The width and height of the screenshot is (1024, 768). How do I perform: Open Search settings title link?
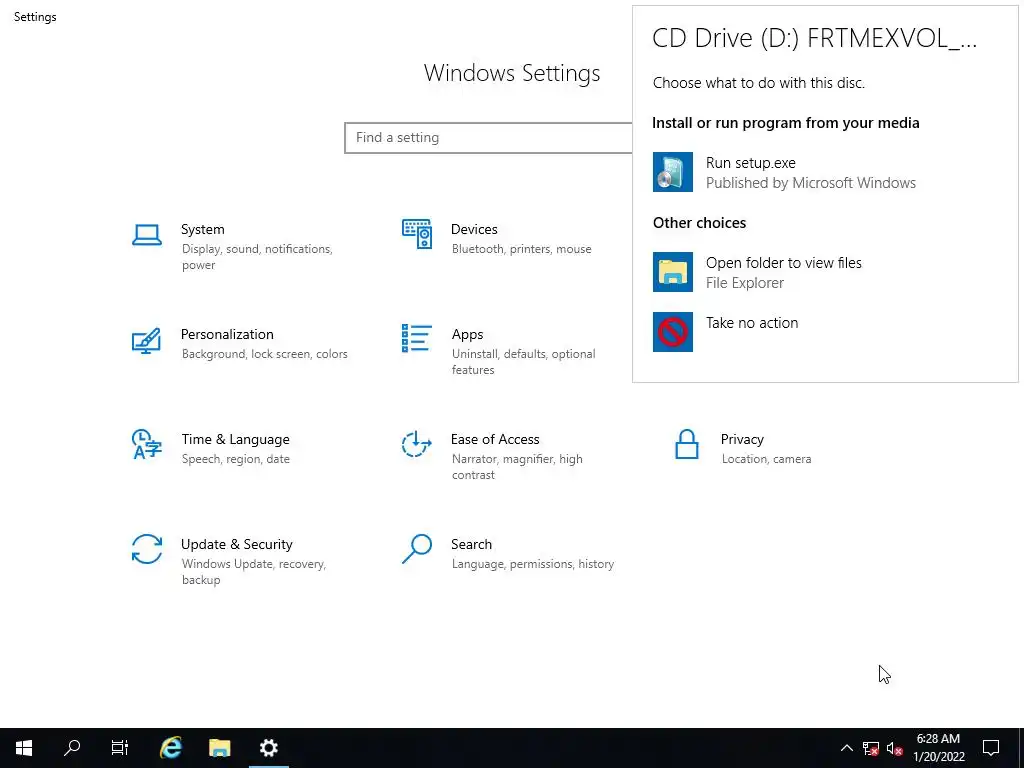tap(472, 545)
